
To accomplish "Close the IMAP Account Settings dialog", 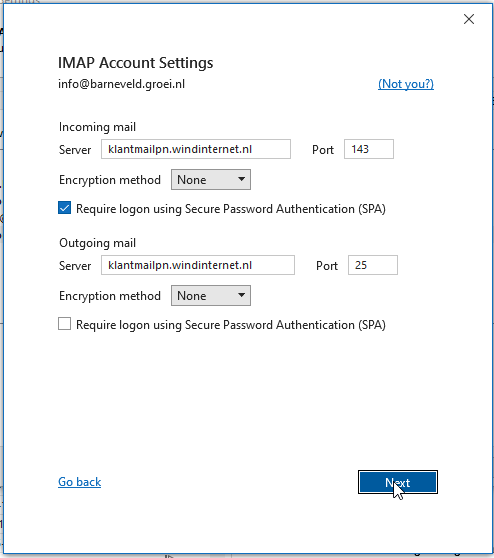I will [469, 19].
